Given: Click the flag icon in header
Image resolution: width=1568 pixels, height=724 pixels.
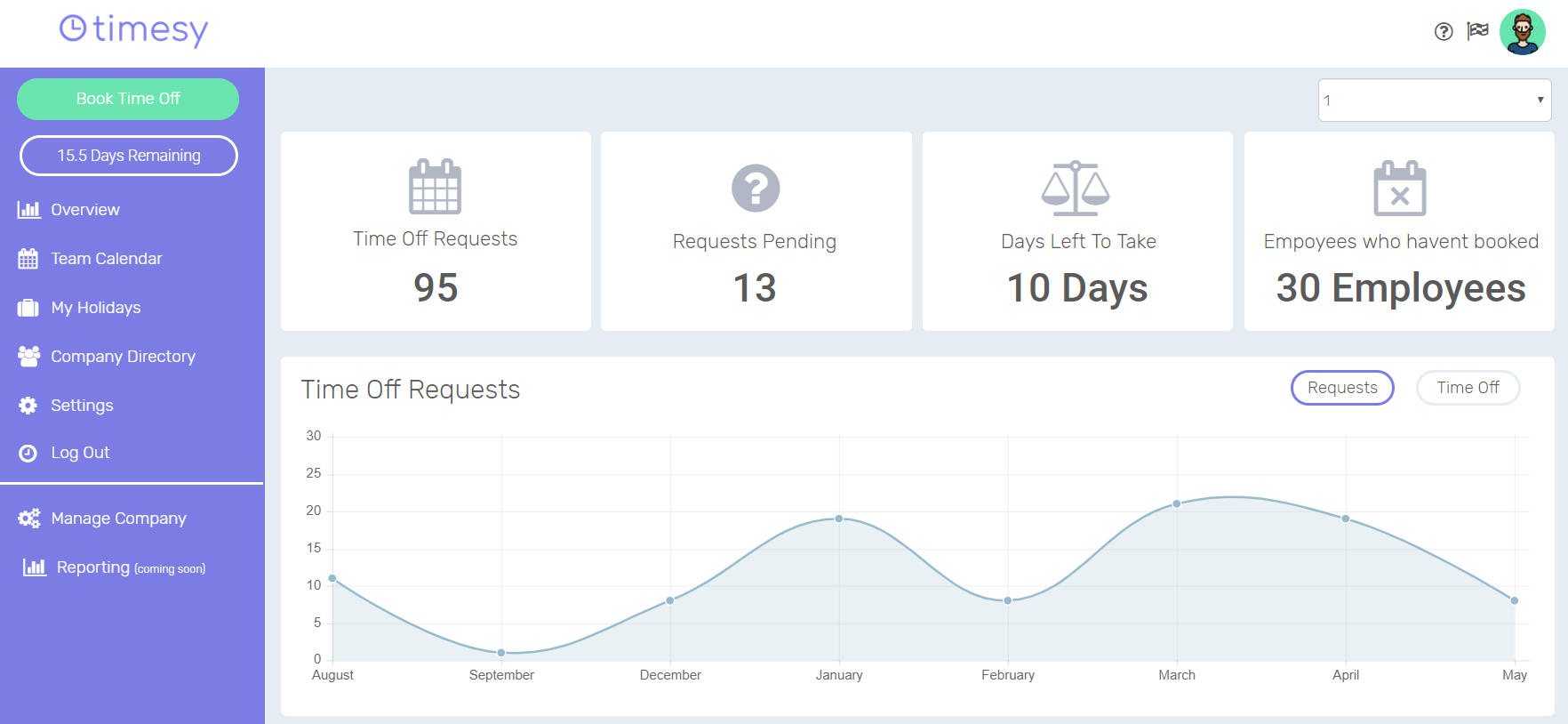Looking at the screenshot, I should (x=1477, y=31).
